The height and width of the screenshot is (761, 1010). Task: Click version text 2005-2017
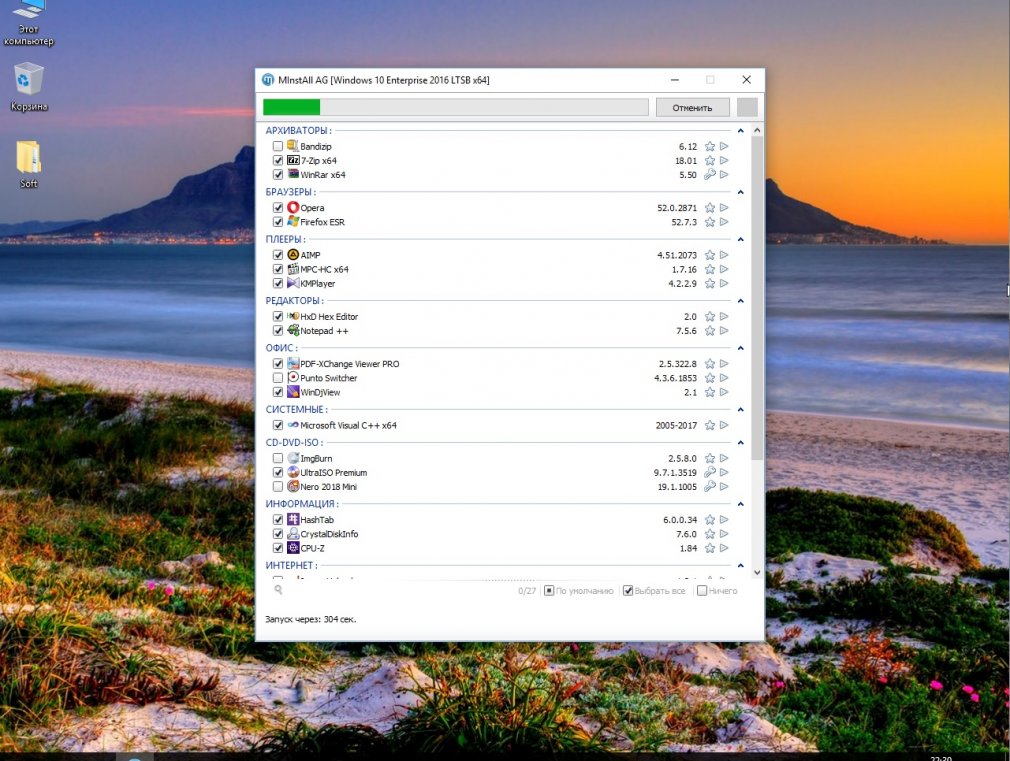(676, 425)
